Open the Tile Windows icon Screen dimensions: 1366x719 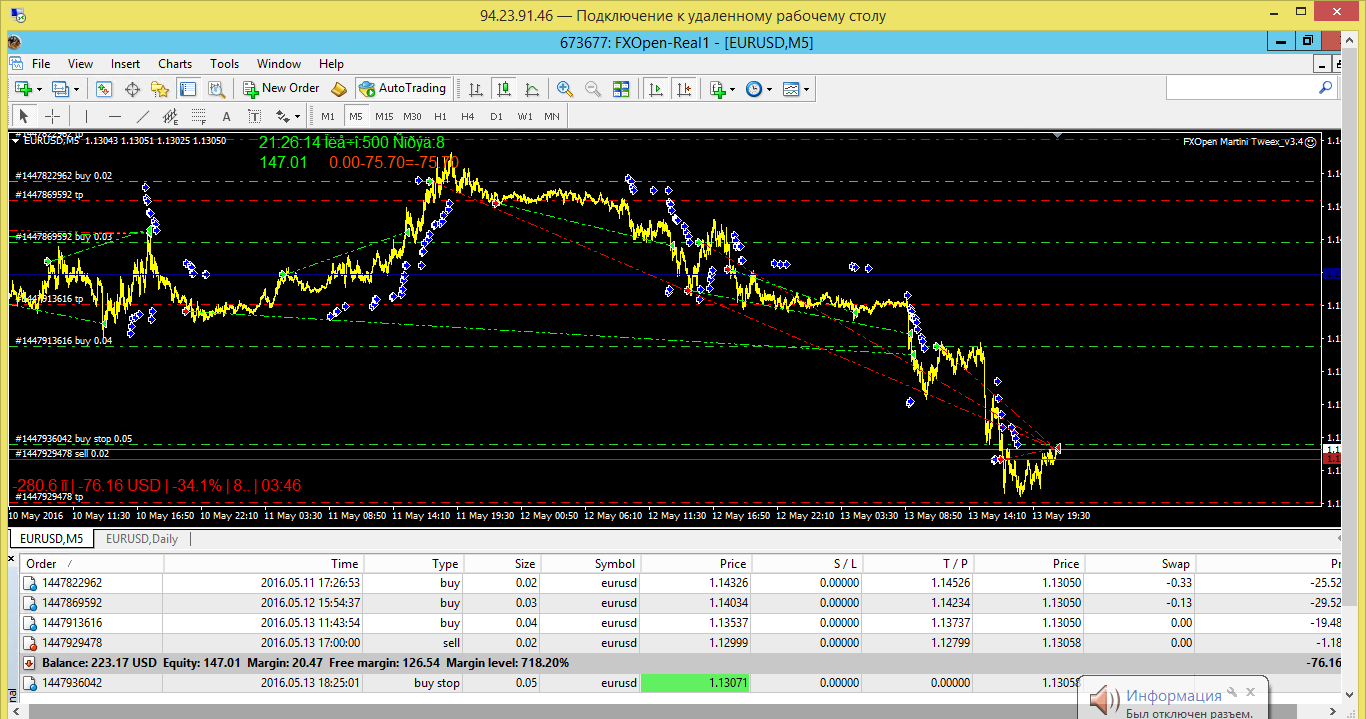pyautogui.click(x=621, y=89)
